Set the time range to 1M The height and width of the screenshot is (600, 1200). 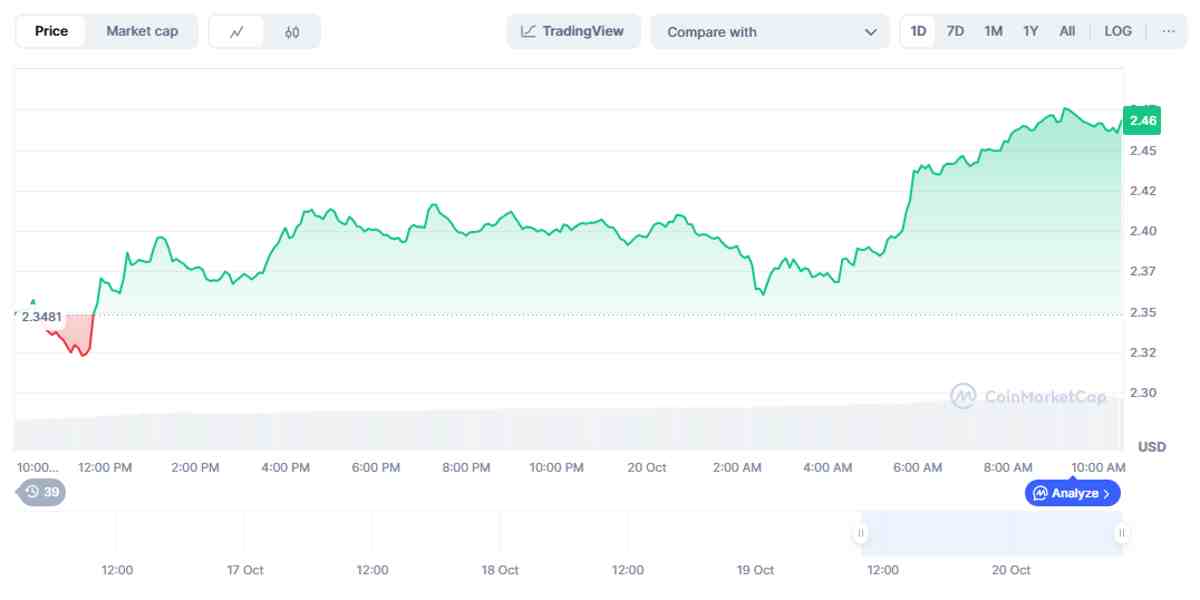point(993,31)
